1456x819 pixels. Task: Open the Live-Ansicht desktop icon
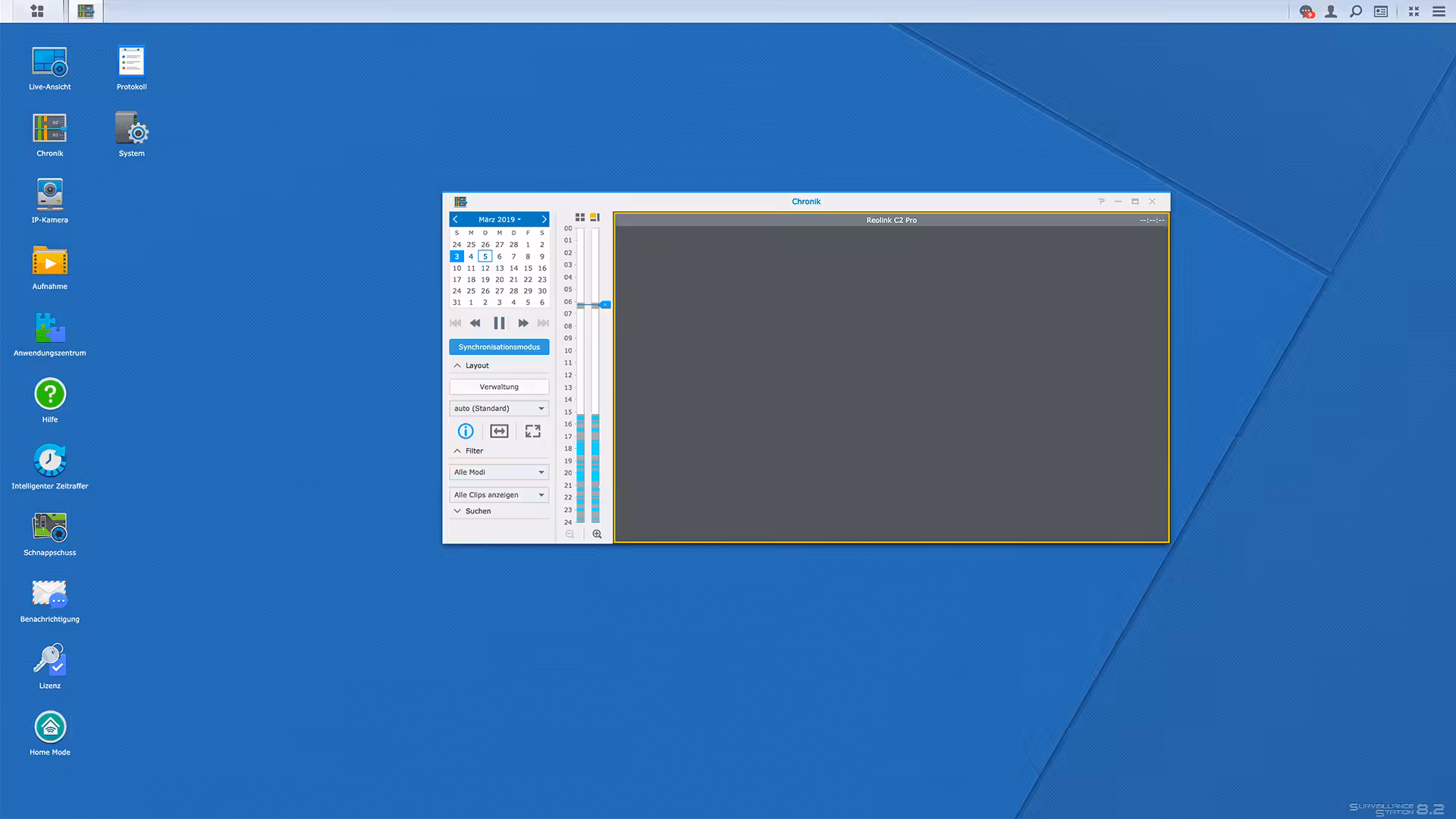[50, 62]
